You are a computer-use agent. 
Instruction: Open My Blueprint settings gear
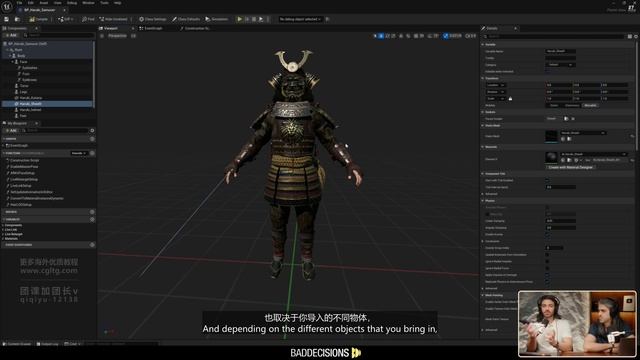[x=92, y=131]
